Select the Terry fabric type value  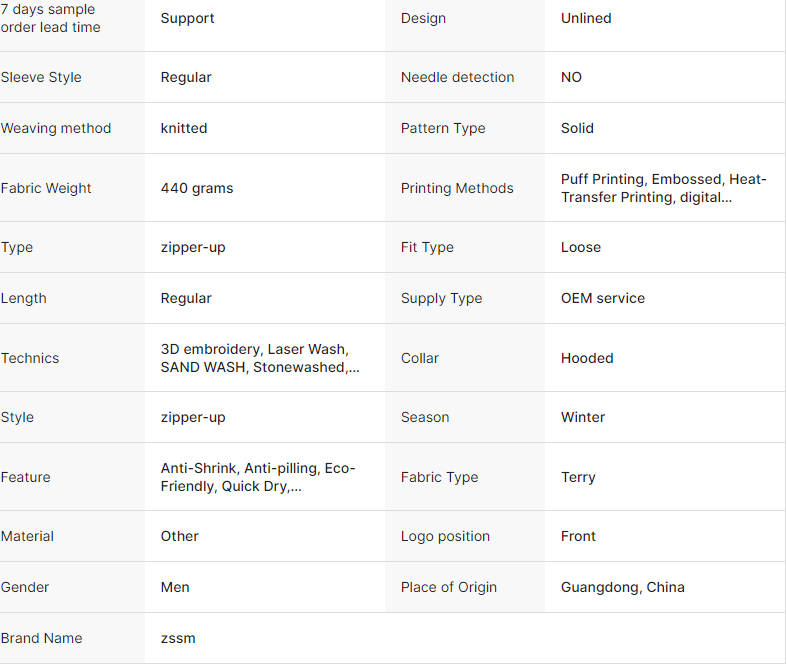tap(578, 477)
